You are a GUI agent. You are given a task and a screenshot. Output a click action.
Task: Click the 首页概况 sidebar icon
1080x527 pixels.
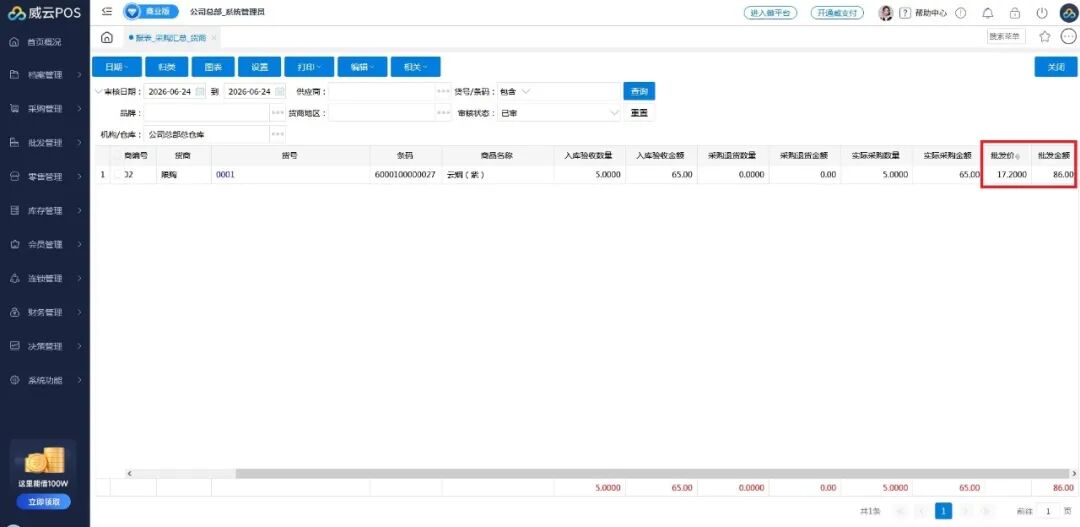click(14, 42)
